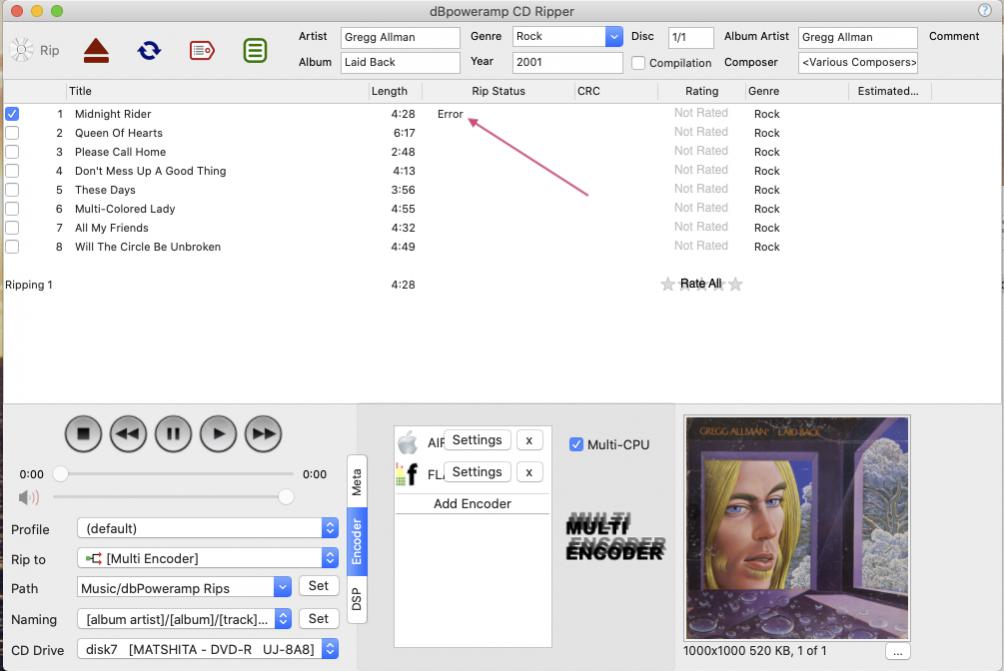Screen dimensions: 1004x671
Task: Click Not Rated for Queen Of Hearts
Action: coord(701,132)
